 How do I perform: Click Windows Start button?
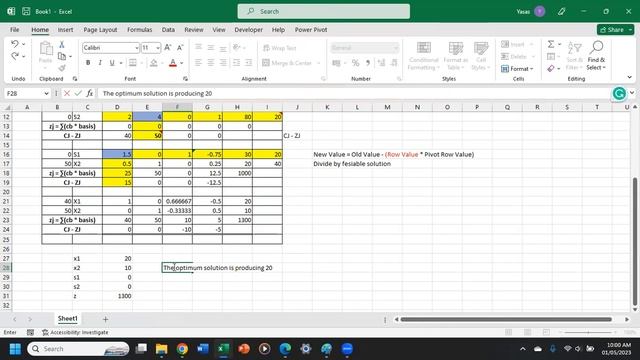pos(15,349)
